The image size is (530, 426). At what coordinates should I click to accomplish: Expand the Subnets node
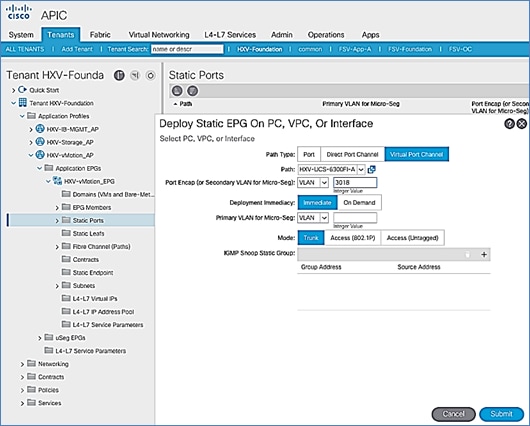point(57,286)
